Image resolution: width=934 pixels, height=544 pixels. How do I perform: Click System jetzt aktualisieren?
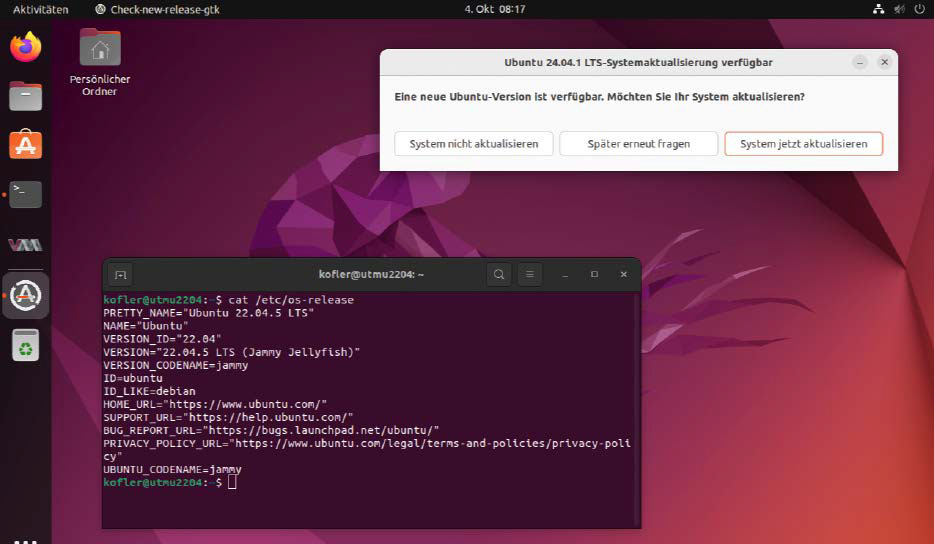[x=803, y=144]
